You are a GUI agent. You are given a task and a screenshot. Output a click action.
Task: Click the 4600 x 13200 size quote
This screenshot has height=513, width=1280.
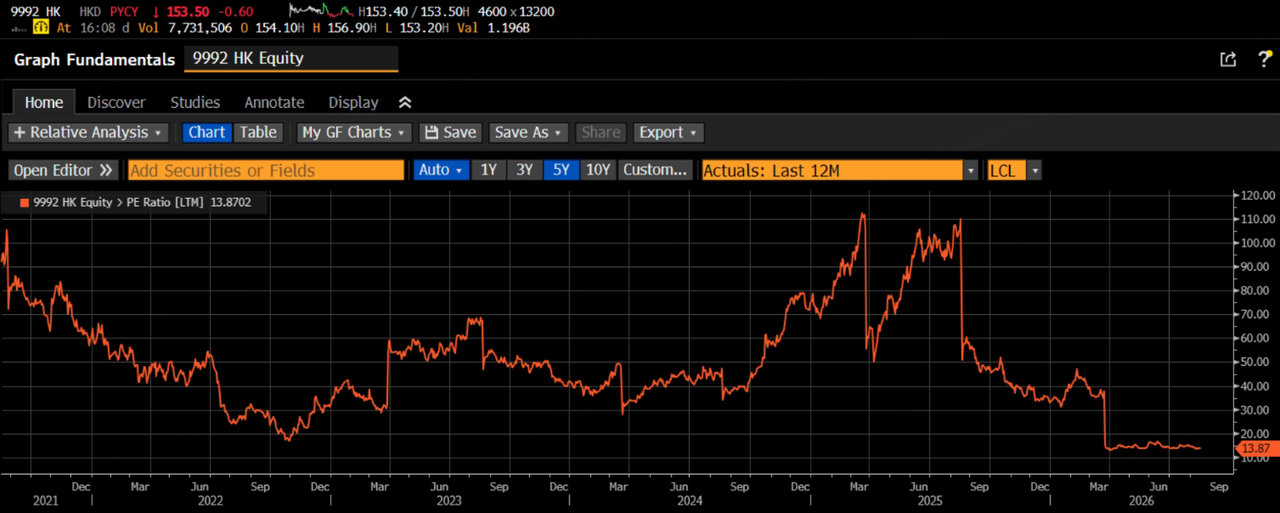(x=514, y=11)
